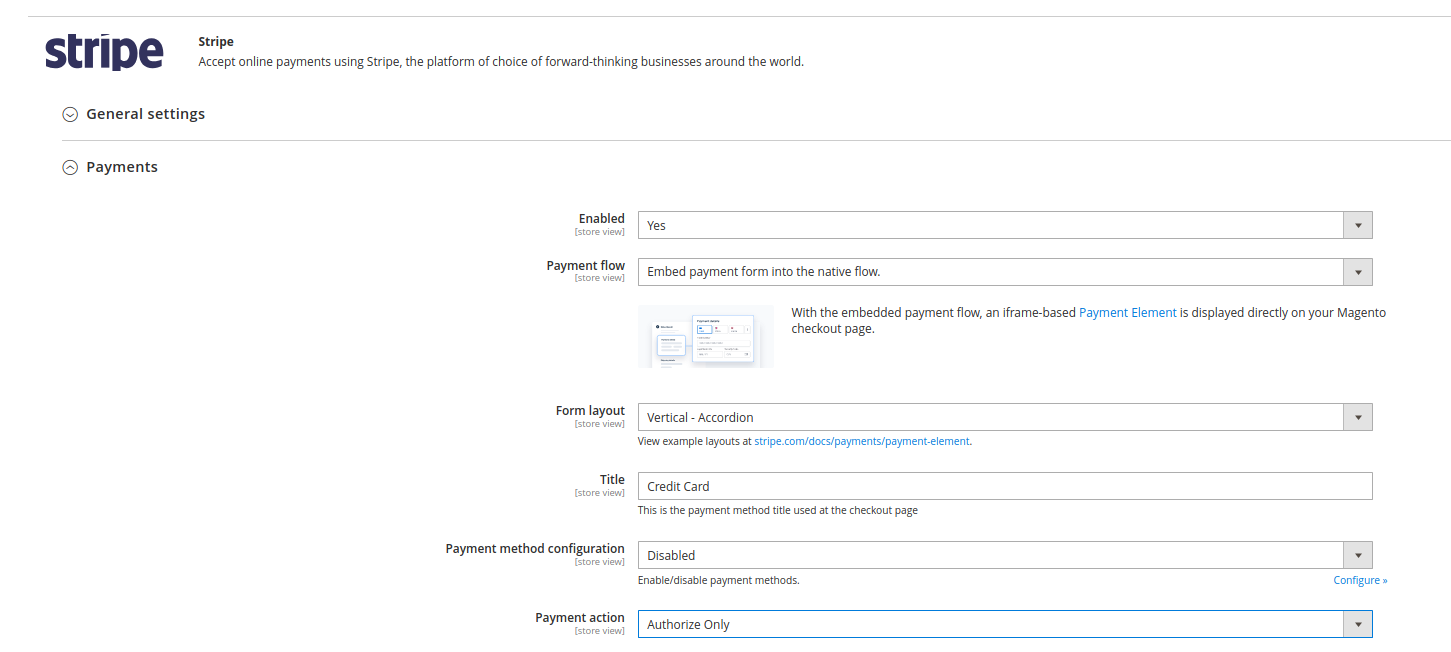The width and height of the screenshot is (1451, 652).
Task: Open the Enabled select showing Yes
Action: pos(990,225)
